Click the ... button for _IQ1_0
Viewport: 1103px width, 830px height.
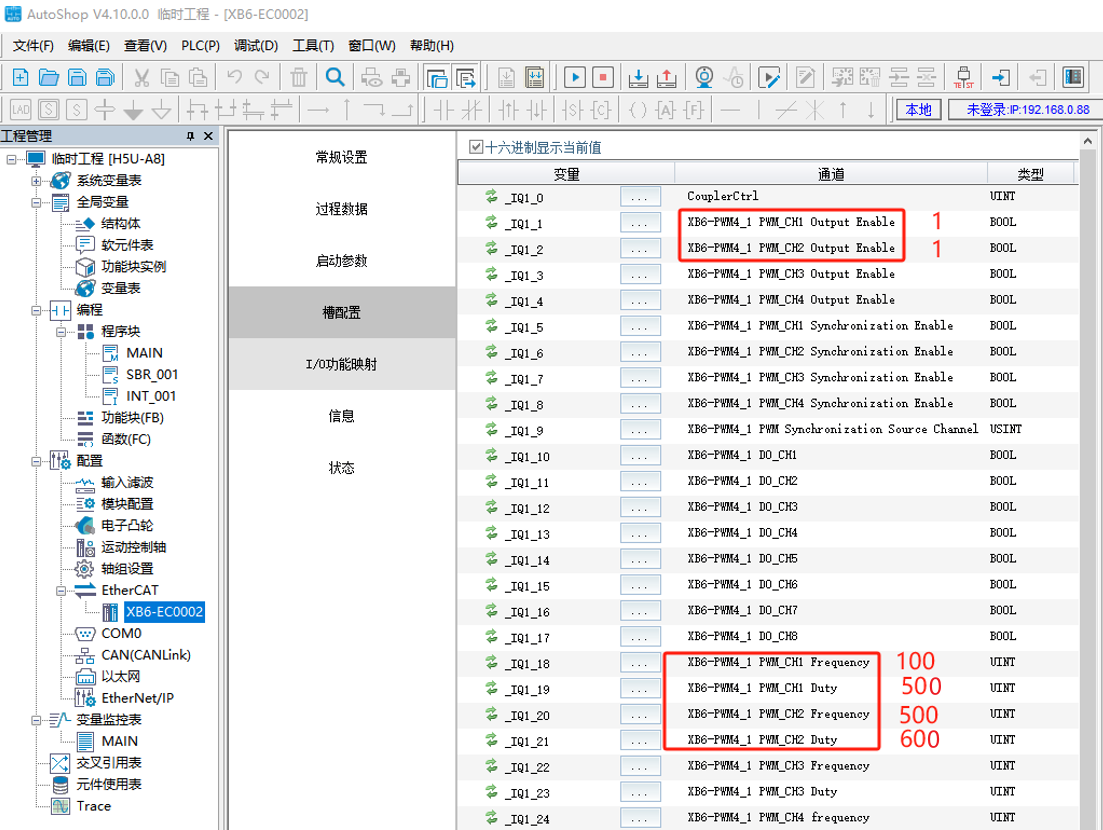point(640,197)
